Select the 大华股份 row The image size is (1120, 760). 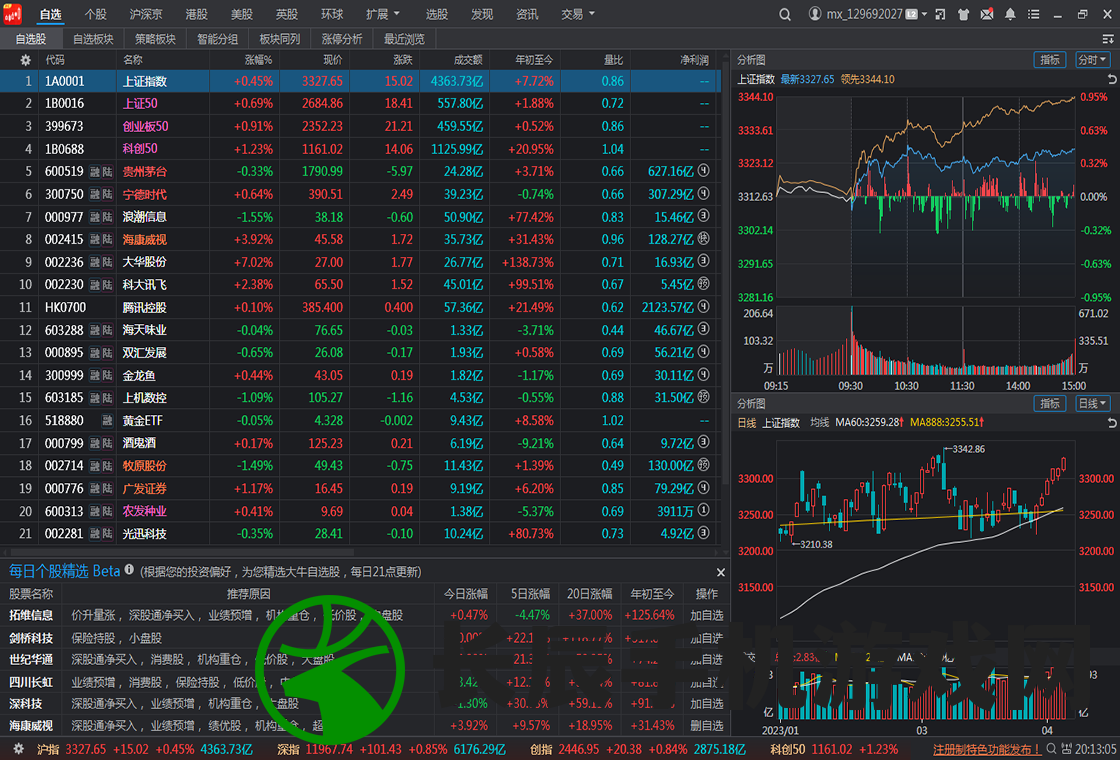point(361,262)
